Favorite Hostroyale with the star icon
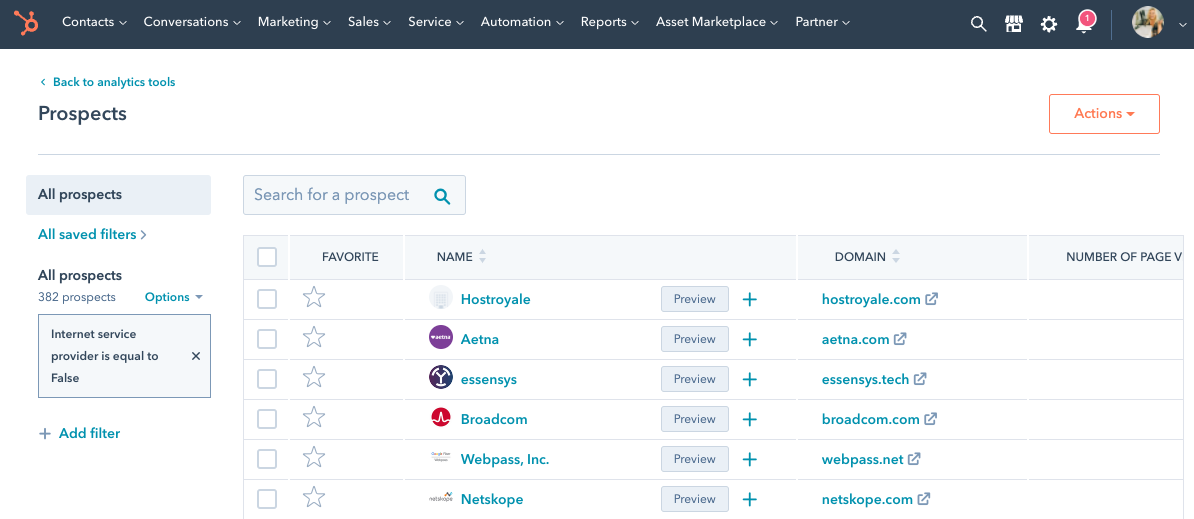 pos(314,298)
